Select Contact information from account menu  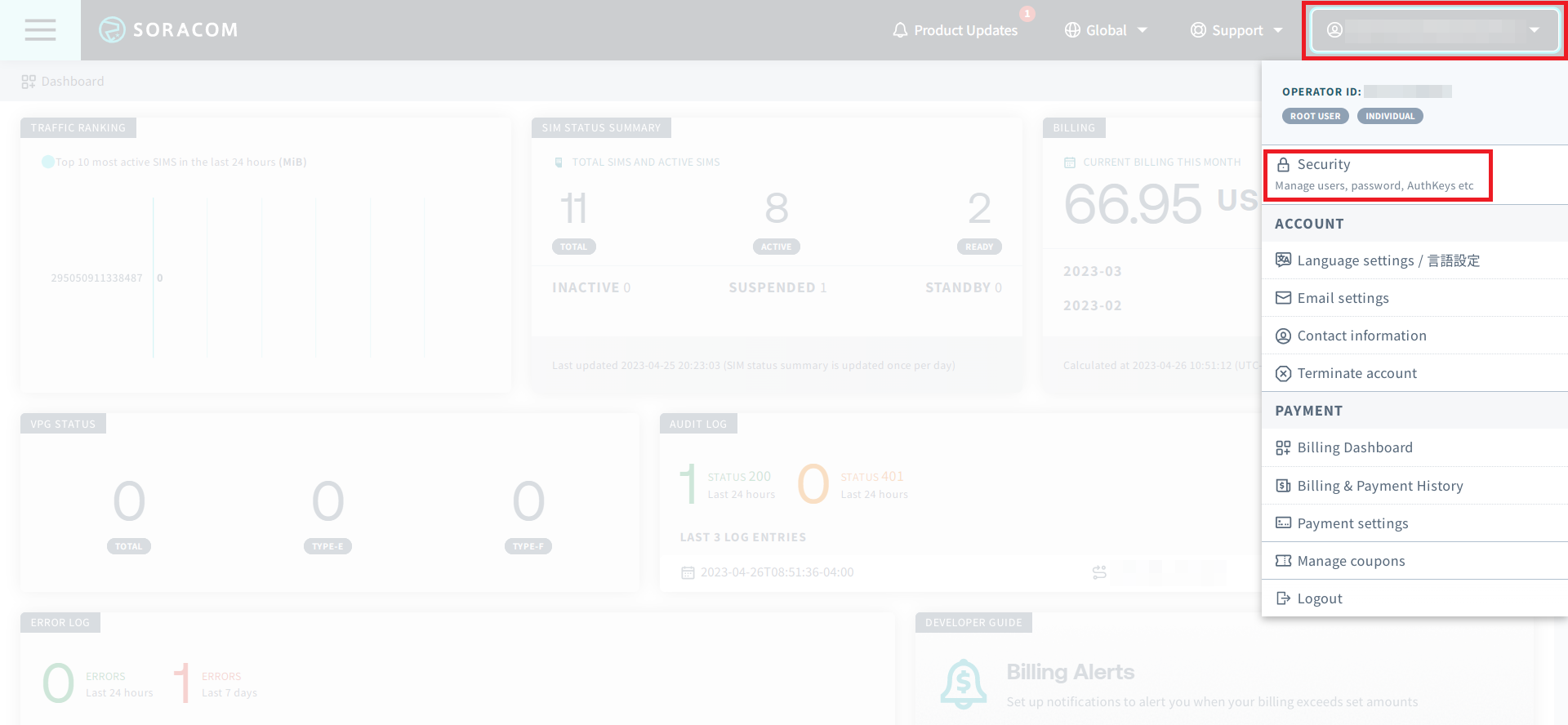click(1361, 336)
